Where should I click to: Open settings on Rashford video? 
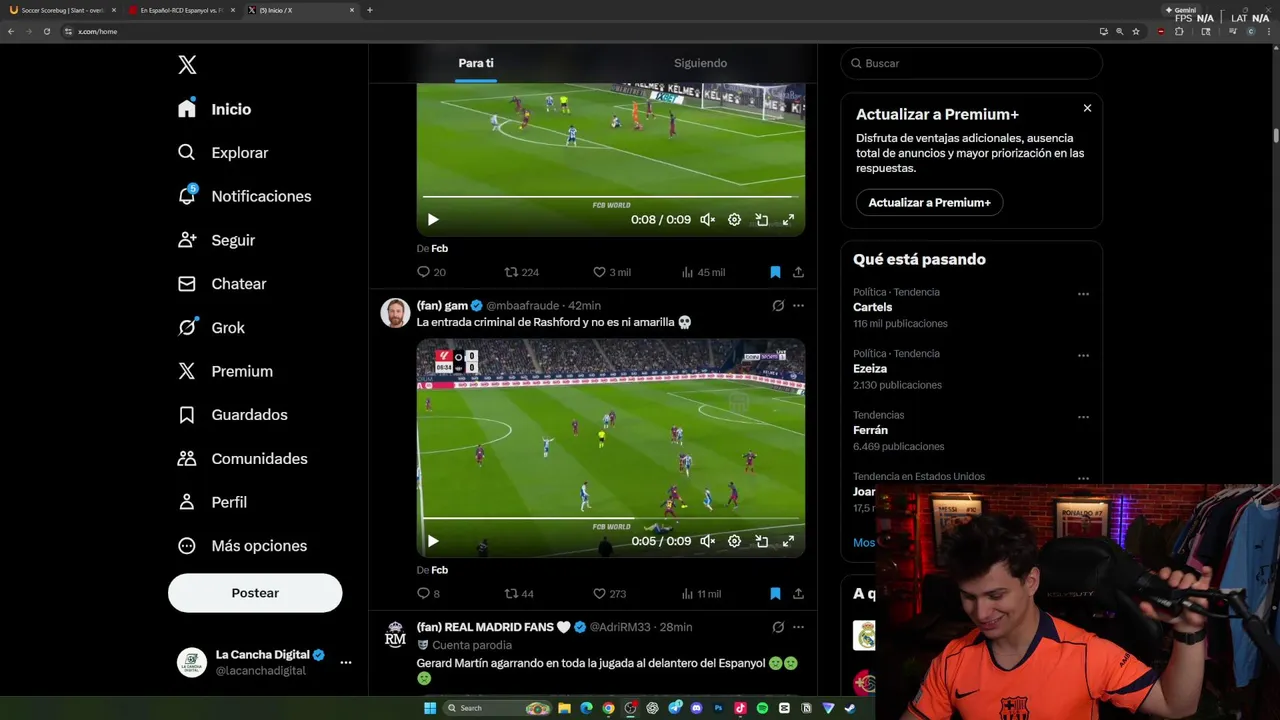734,541
